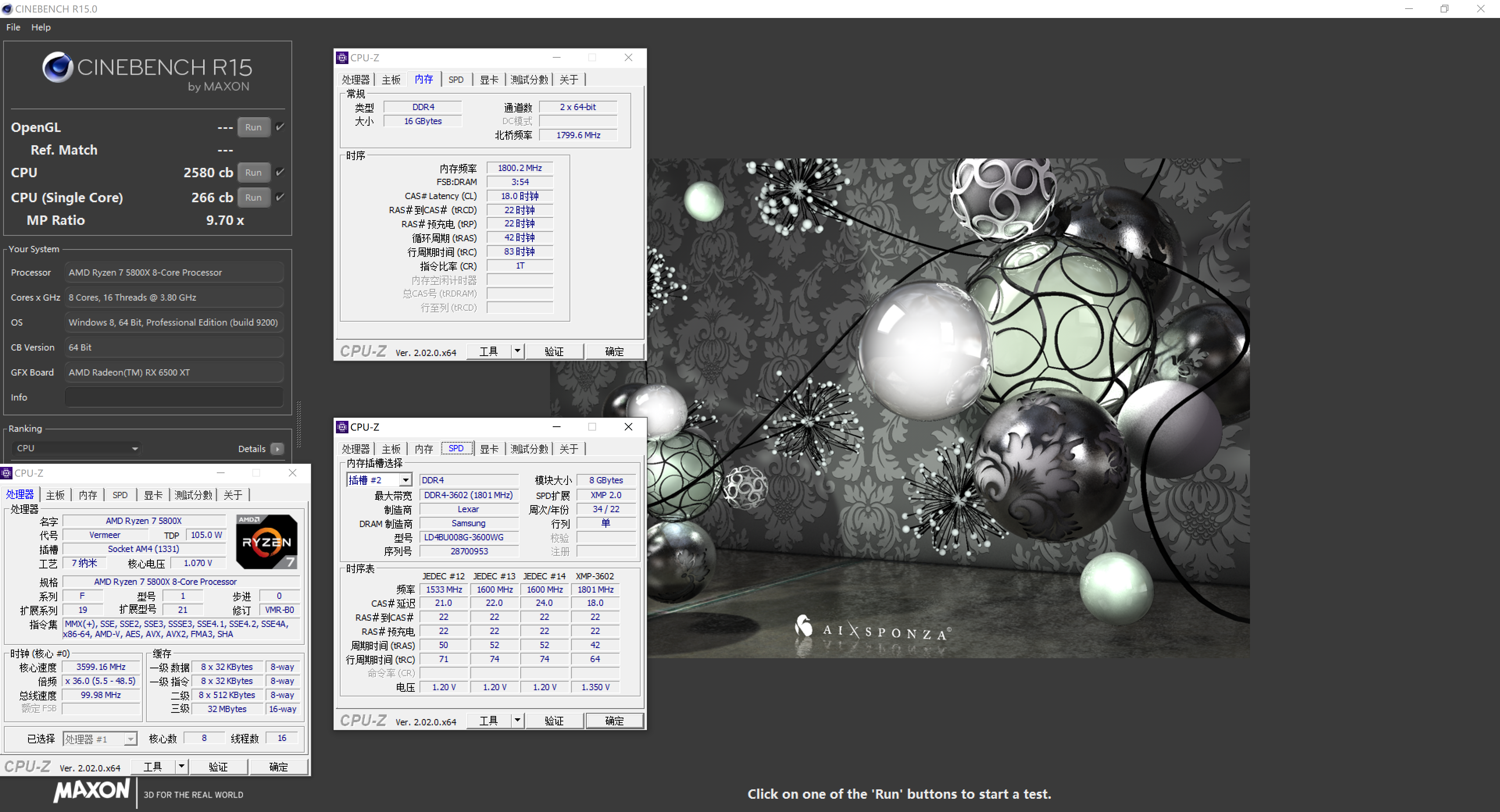The width and height of the screenshot is (1500, 812).
Task: Click CPU-Z icon in memory window title bar
Action: pos(343,58)
